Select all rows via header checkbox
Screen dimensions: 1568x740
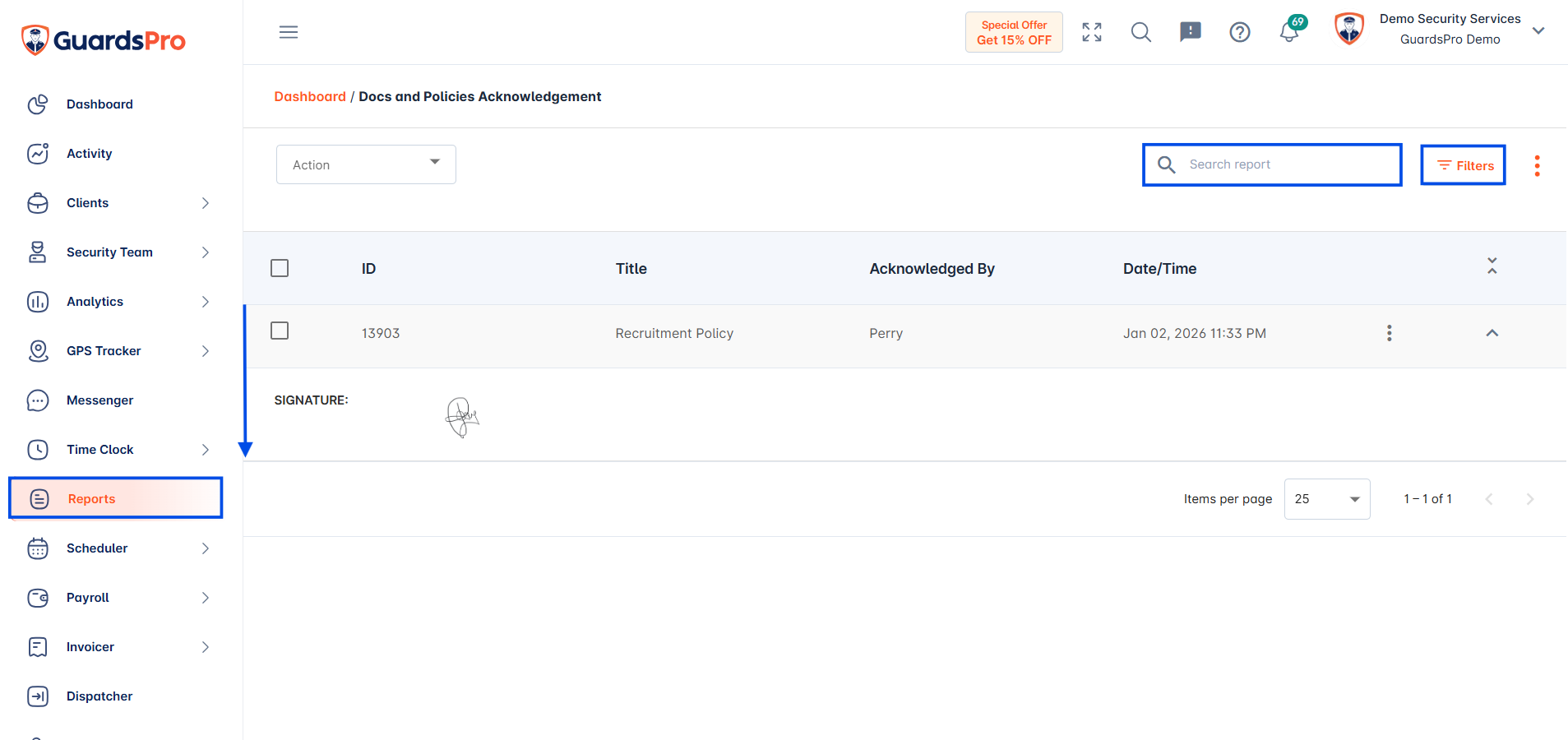[x=280, y=268]
